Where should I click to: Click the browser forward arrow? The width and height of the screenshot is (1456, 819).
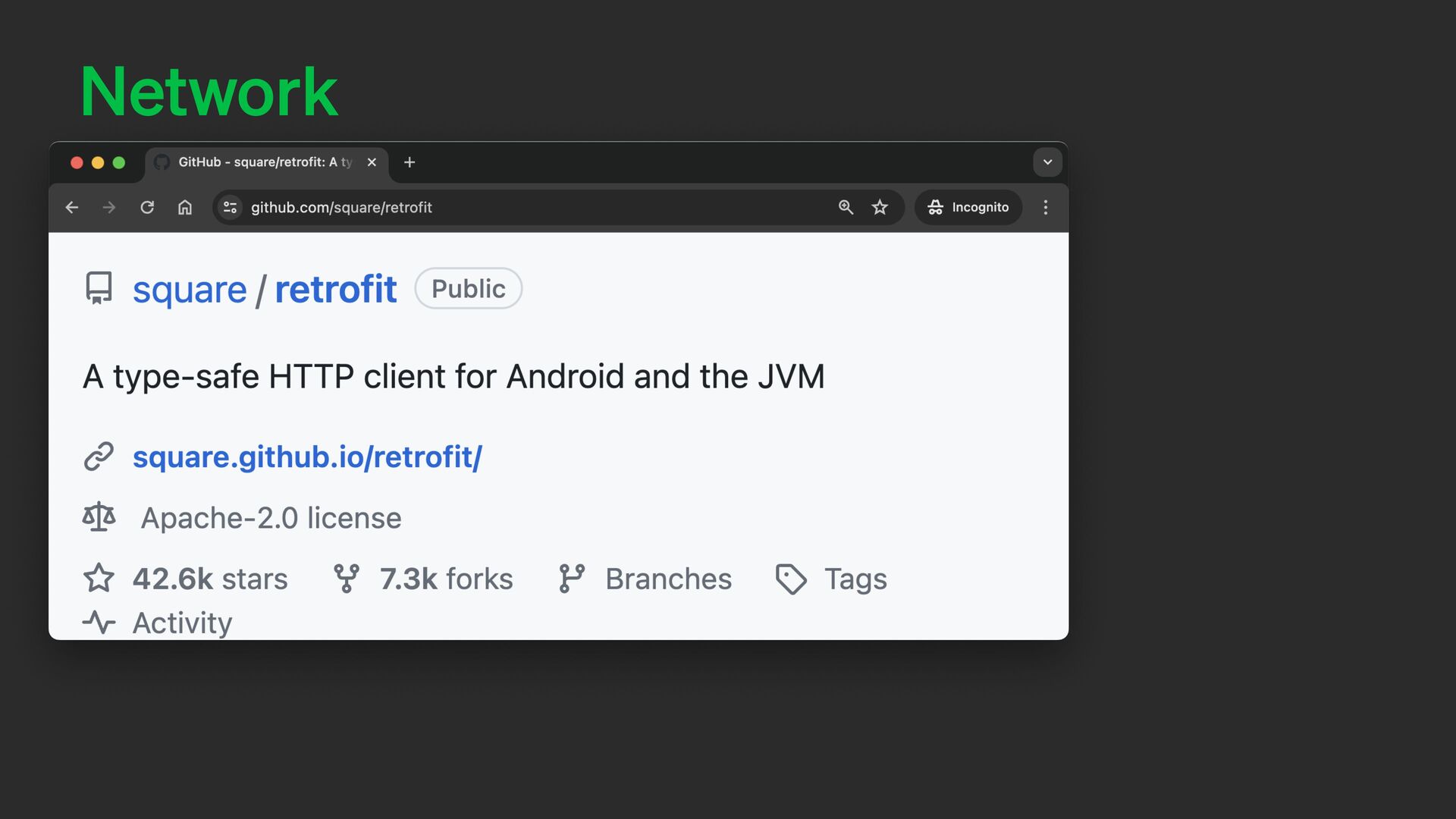(109, 207)
